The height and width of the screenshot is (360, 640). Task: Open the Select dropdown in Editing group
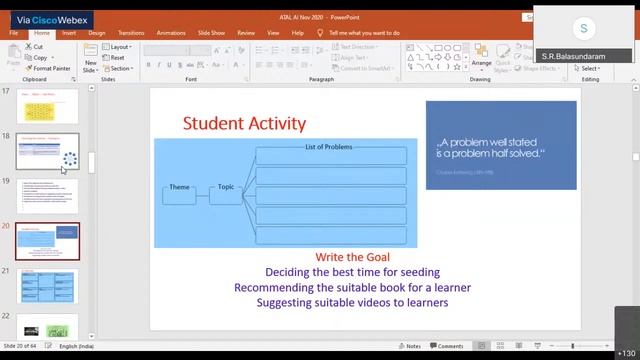pyautogui.click(x=587, y=68)
